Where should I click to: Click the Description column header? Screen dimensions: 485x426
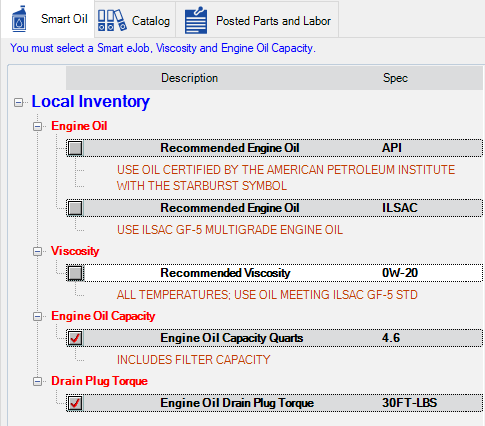pos(189,78)
